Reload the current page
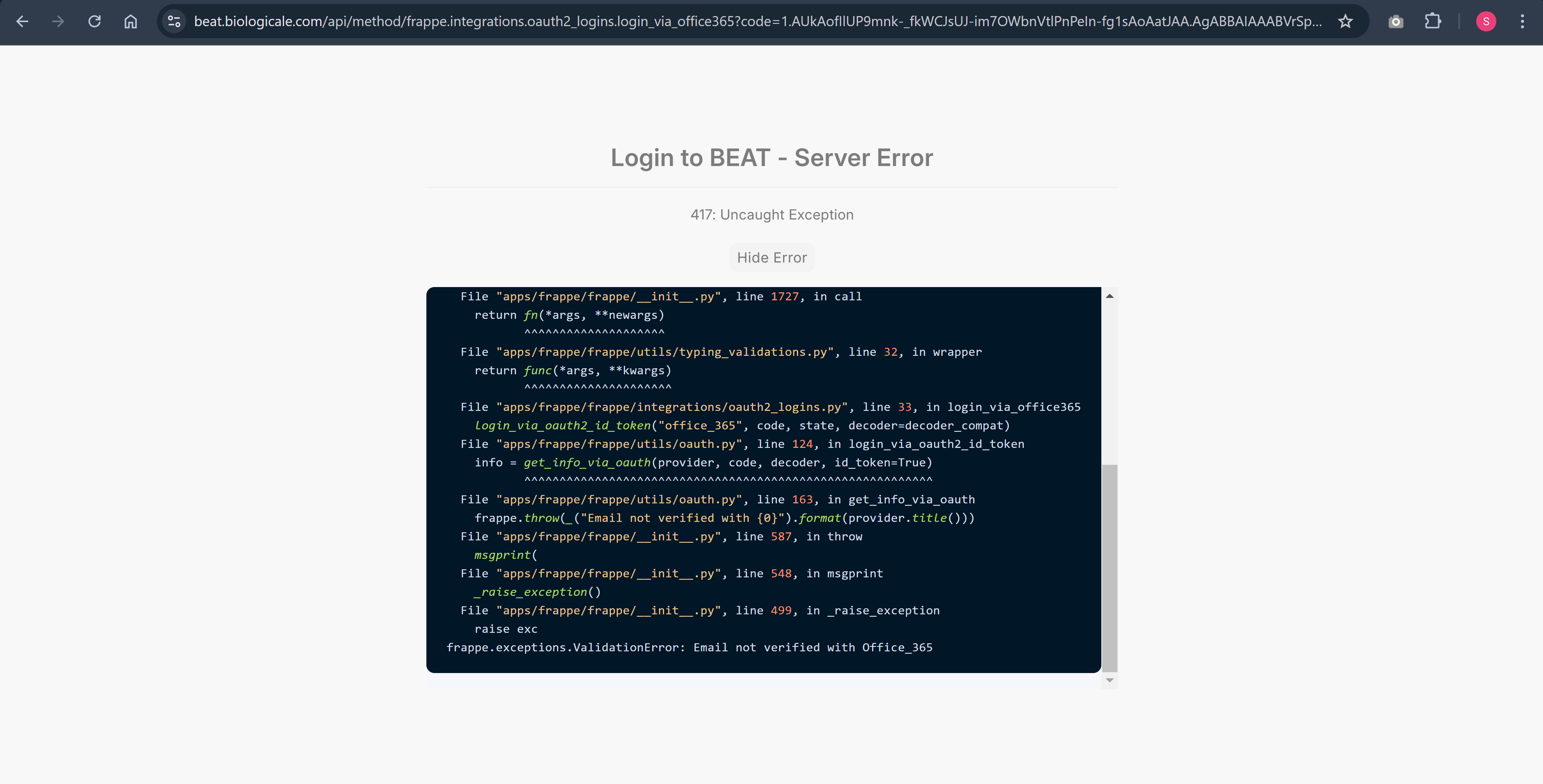The width and height of the screenshot is (1543, 784). [95, 22]
